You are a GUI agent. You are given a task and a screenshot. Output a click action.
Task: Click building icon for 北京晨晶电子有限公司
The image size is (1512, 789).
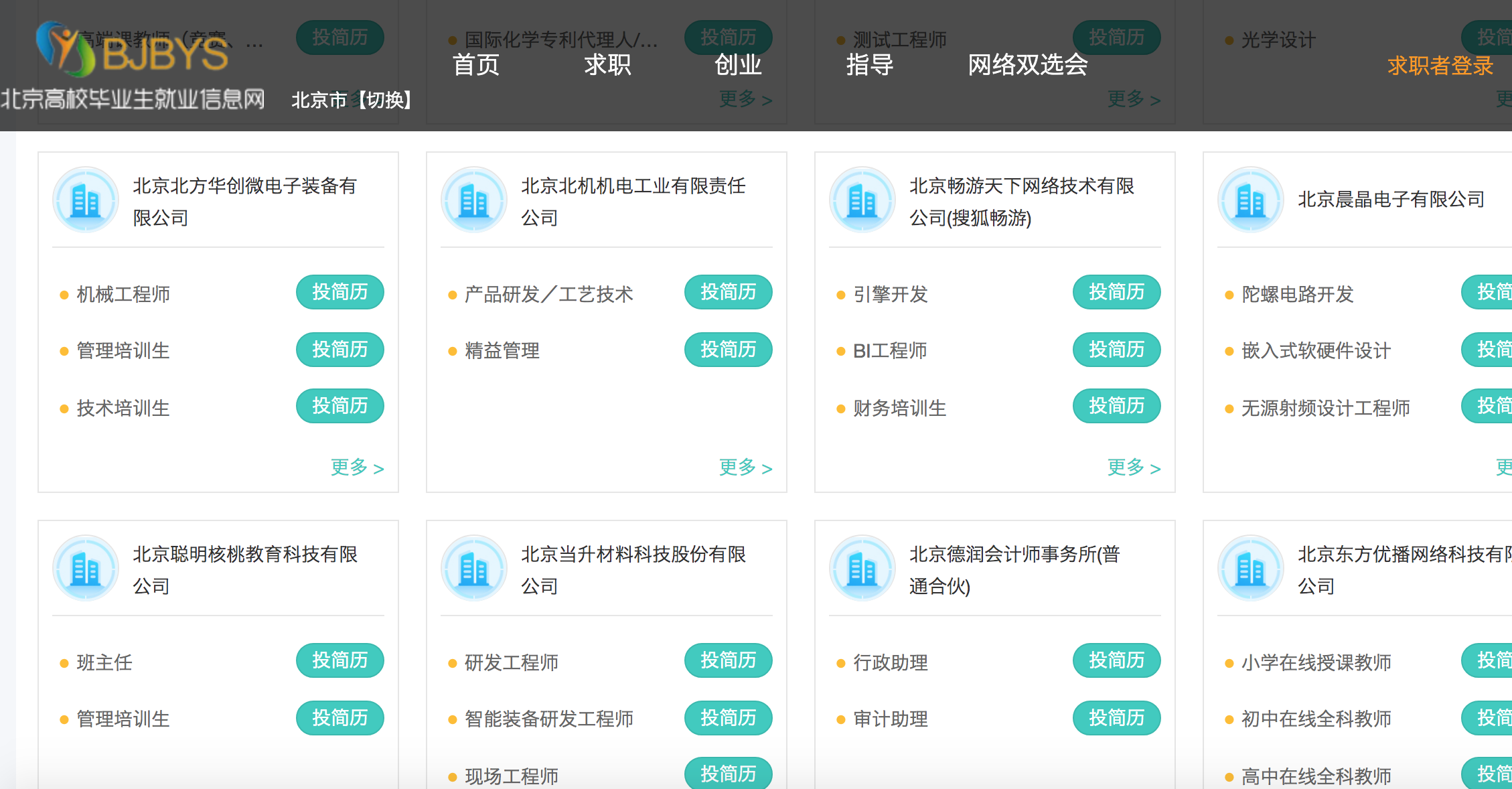tap(1250, 200)
